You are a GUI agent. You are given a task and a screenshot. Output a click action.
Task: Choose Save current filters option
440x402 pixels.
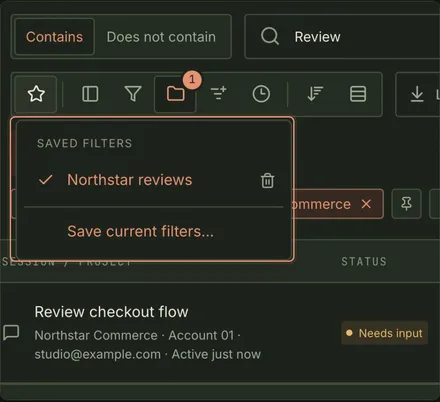click(x=140, y=231)
